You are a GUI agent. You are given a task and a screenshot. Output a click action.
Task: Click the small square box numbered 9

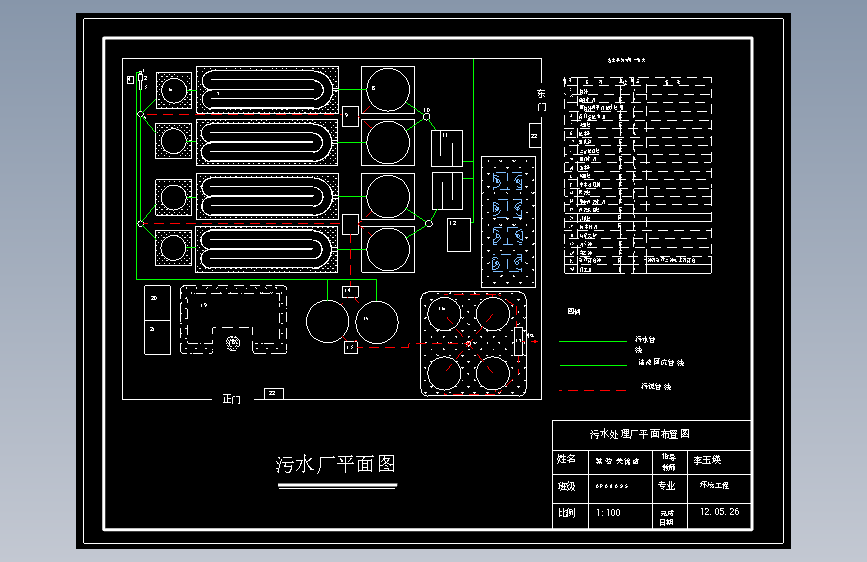[x=351, y=116]
